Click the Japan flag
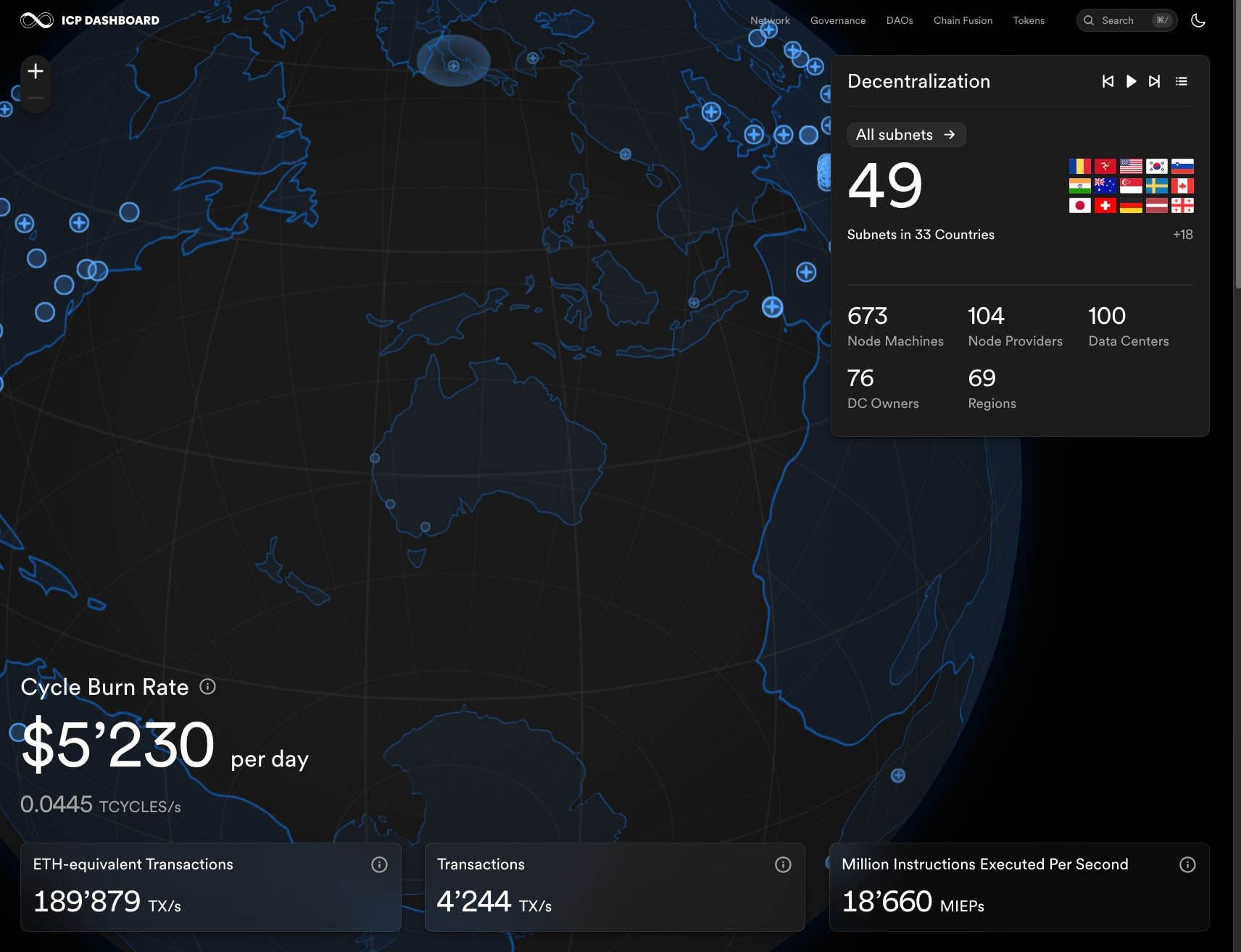 point(1079,206)
